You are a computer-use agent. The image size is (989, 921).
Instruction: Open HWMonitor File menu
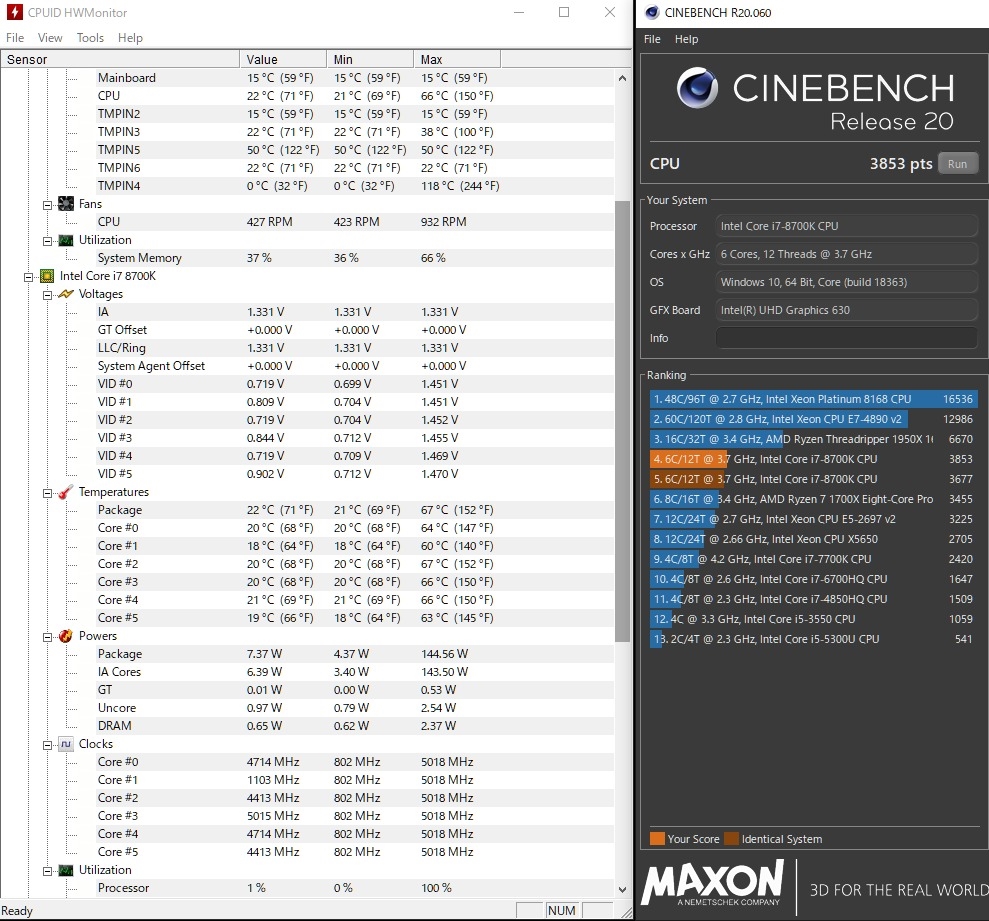[15, 38]
